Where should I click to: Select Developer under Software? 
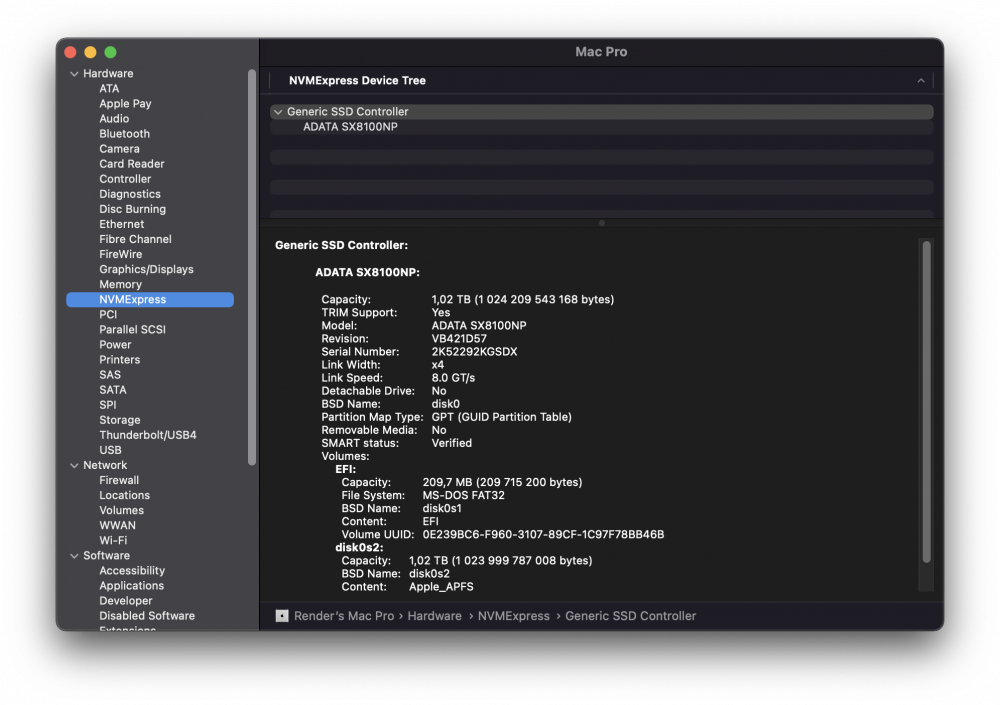[126, 601]
